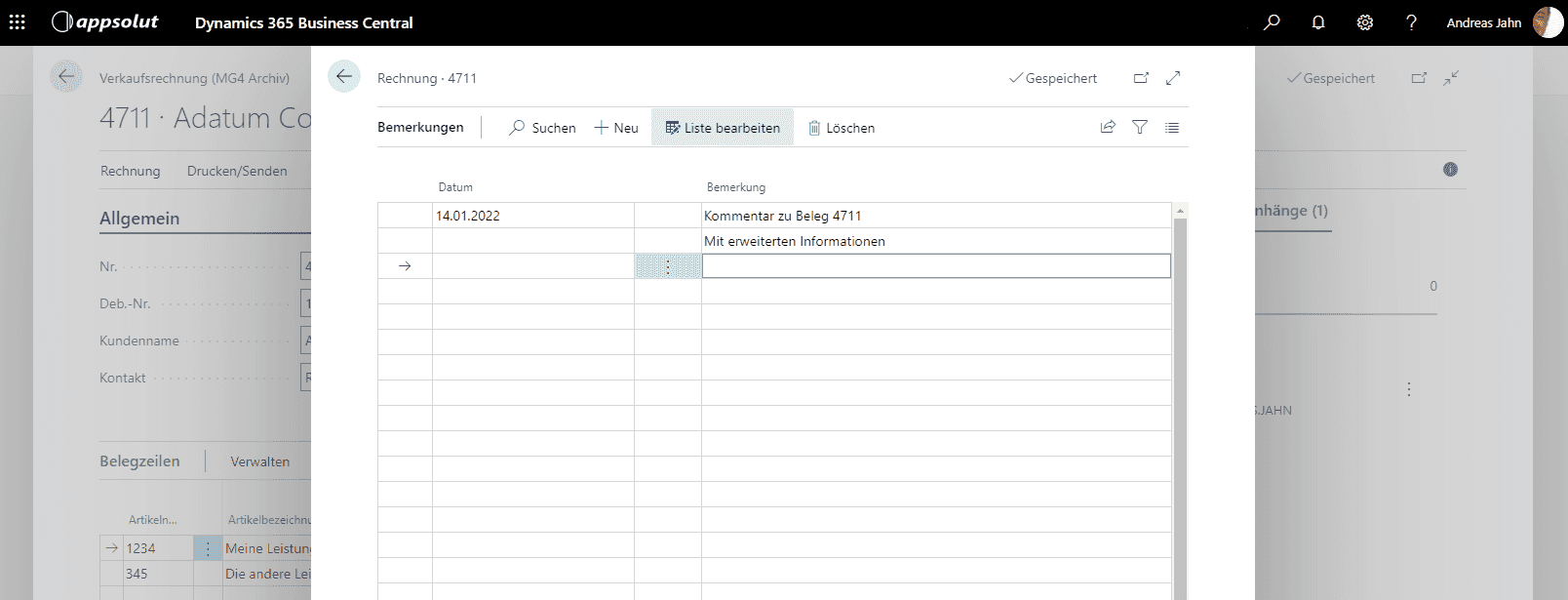This screenshot has width=1568, height=600.
Task: Select comment 'Mit erweiterten Informationen'
Action: [x=936, y=241]
